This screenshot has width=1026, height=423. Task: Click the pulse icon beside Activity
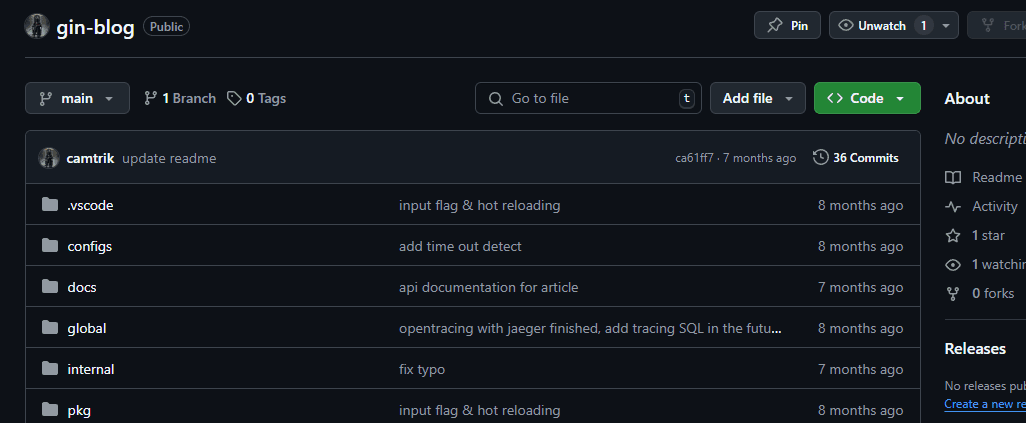[x=953, y=206]
